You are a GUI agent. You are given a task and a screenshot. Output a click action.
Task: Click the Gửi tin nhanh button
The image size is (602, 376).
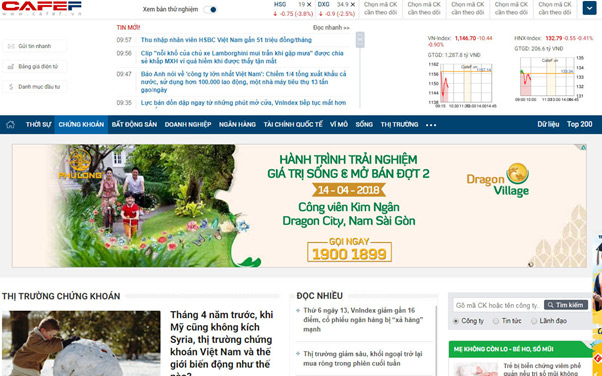pos(35,46)
